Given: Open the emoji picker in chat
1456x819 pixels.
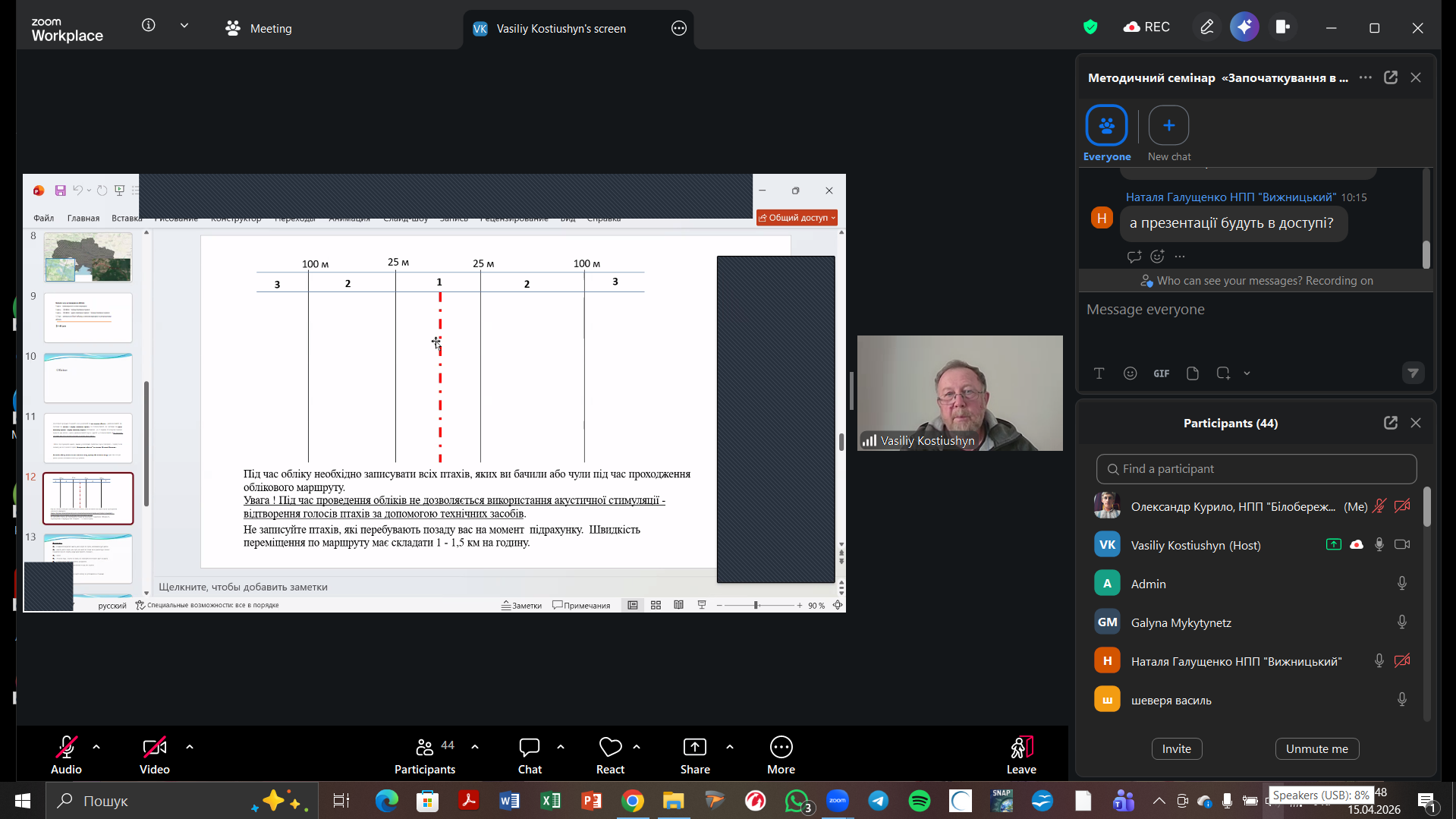Looking at the screenshot, I should point(1130,373).
